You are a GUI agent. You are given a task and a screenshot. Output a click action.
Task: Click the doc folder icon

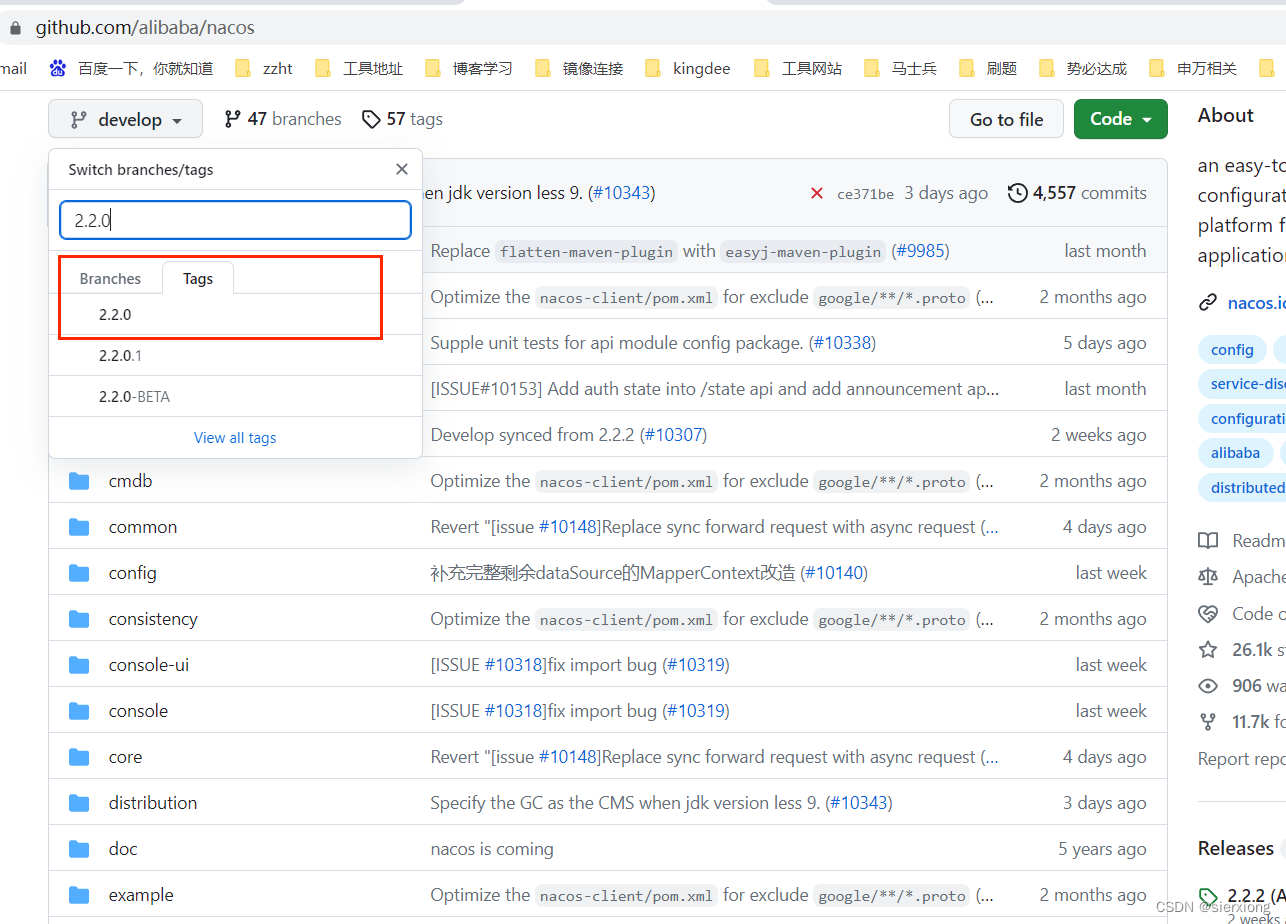point(79,849)
